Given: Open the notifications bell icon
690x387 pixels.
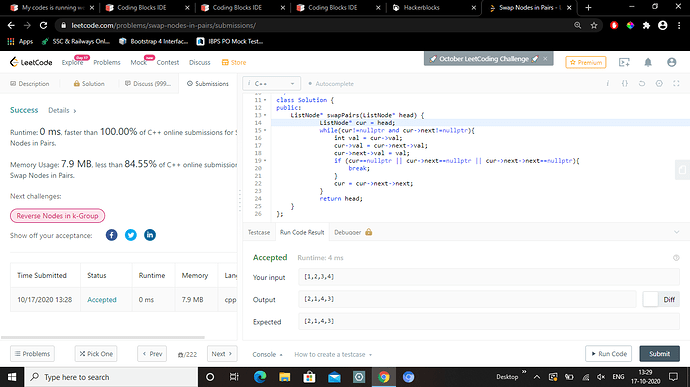Looking at the screenshot, I should [648, 63].
